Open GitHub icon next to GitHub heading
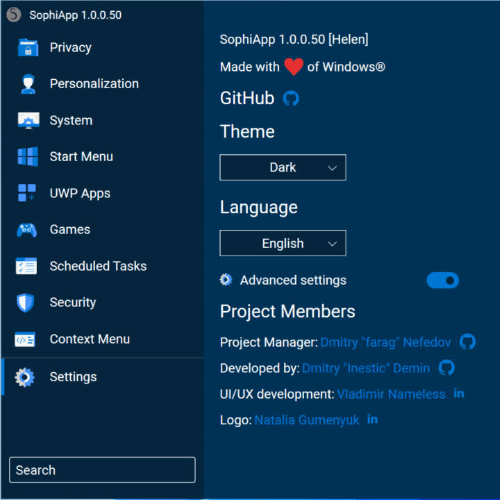Screen dimensions: 500x500 [x=291, y=98]
